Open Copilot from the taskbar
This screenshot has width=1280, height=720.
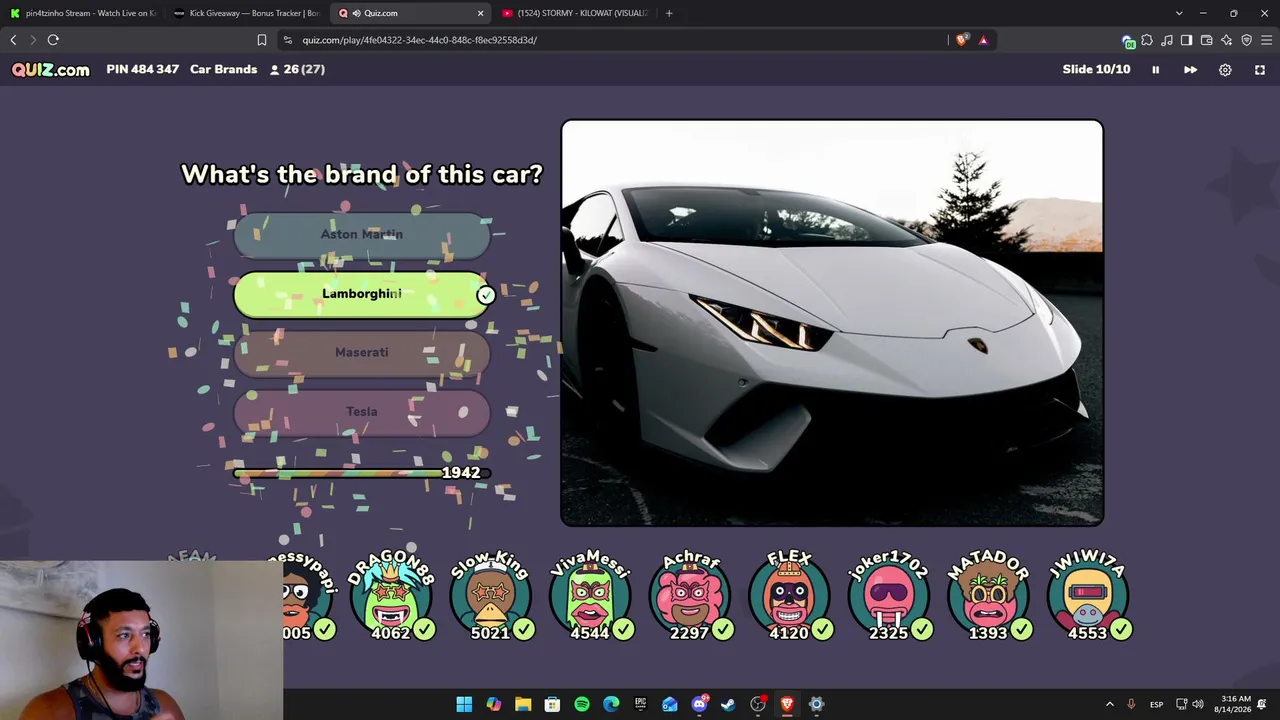pos(494,704)
